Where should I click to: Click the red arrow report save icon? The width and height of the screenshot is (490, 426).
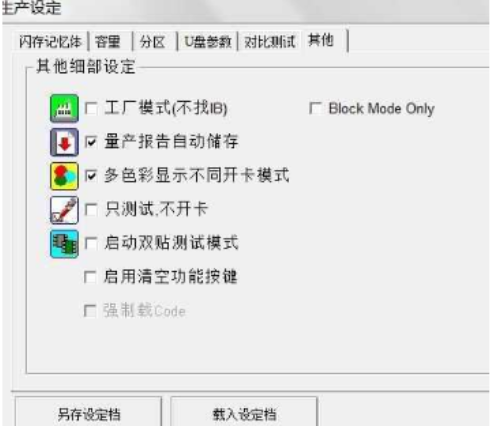[x=64, y=142]
